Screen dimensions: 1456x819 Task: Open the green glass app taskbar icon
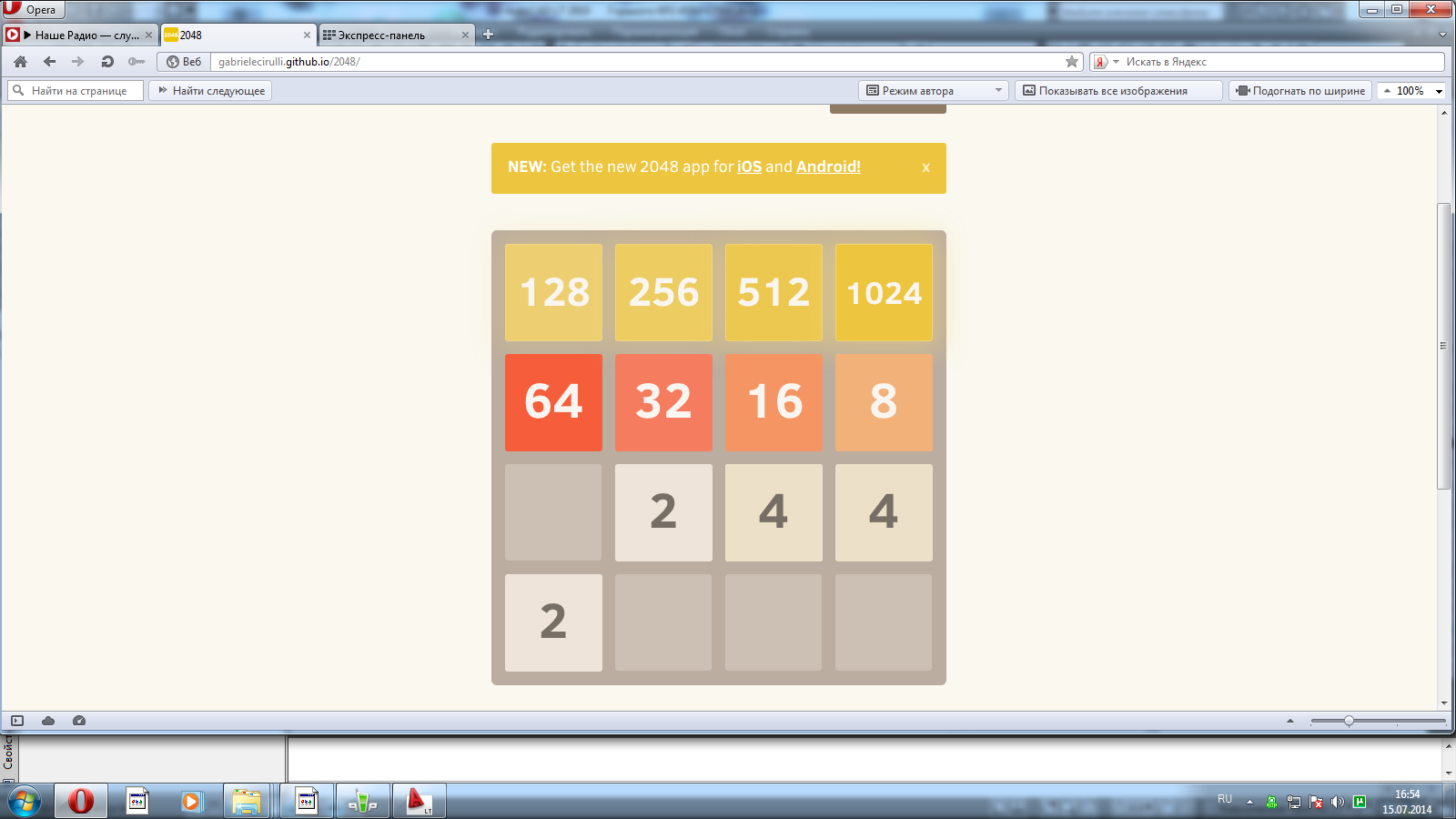[x=362, y=801]
